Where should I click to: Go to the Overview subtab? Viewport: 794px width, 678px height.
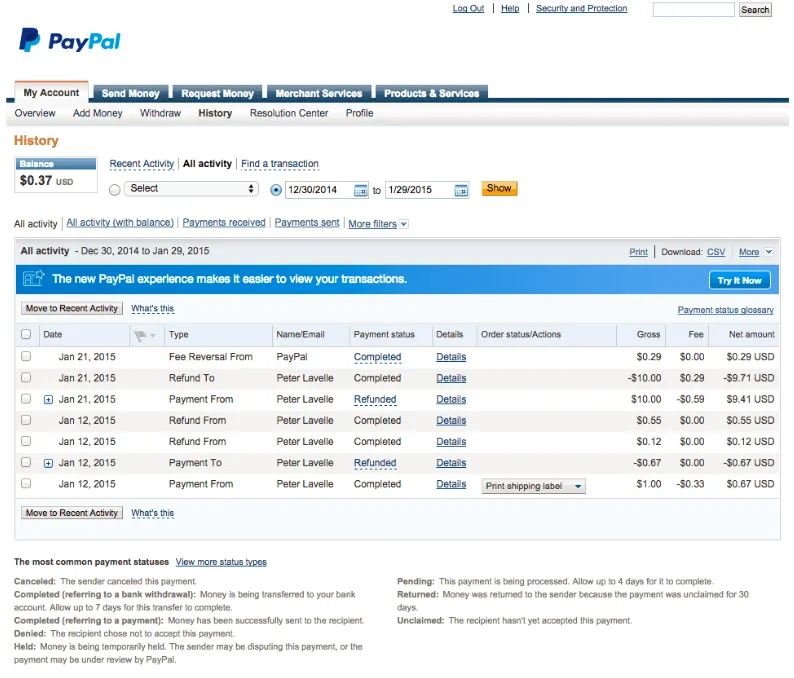tap(35, 113)
